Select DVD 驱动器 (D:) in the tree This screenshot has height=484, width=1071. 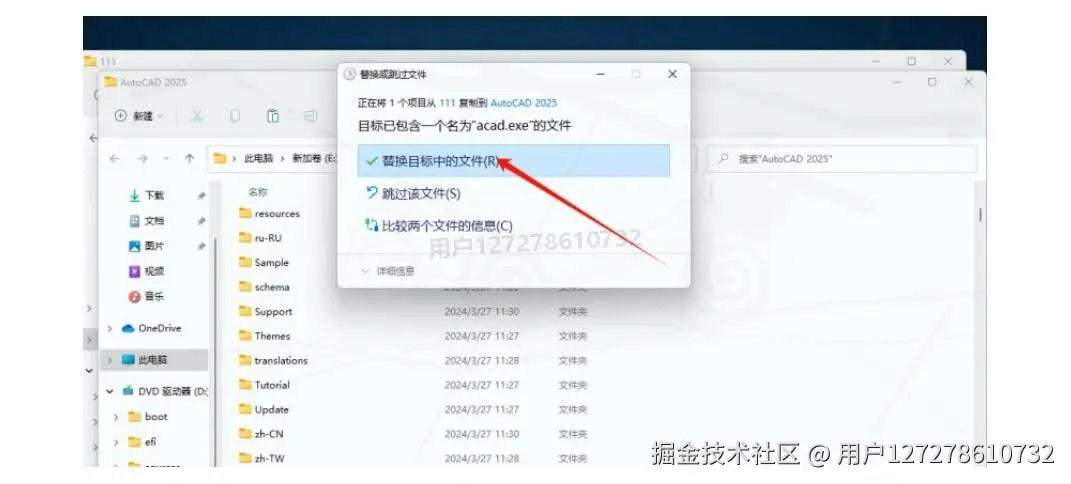[166, 391]
